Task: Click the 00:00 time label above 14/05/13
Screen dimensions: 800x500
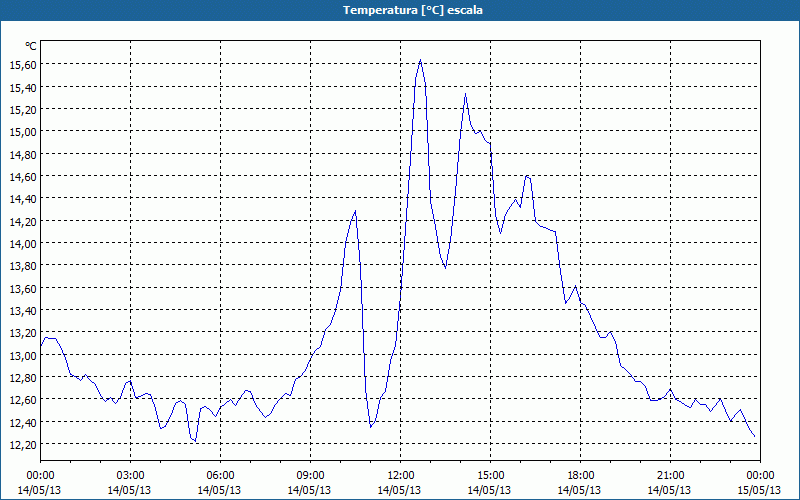Action: pyautogui.click(x=40, y=476)
